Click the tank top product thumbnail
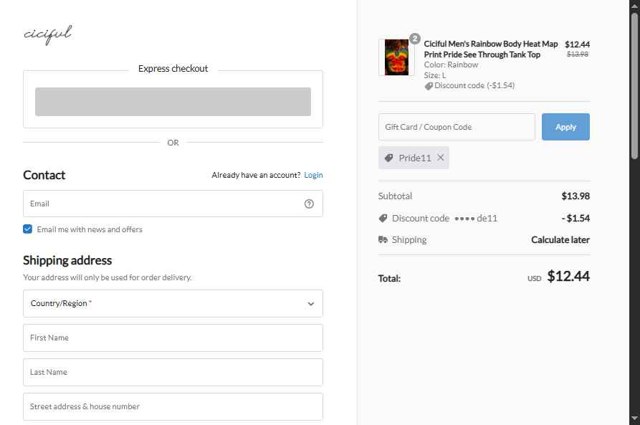The height and width of the screenshot is (425, 640). 396,57
